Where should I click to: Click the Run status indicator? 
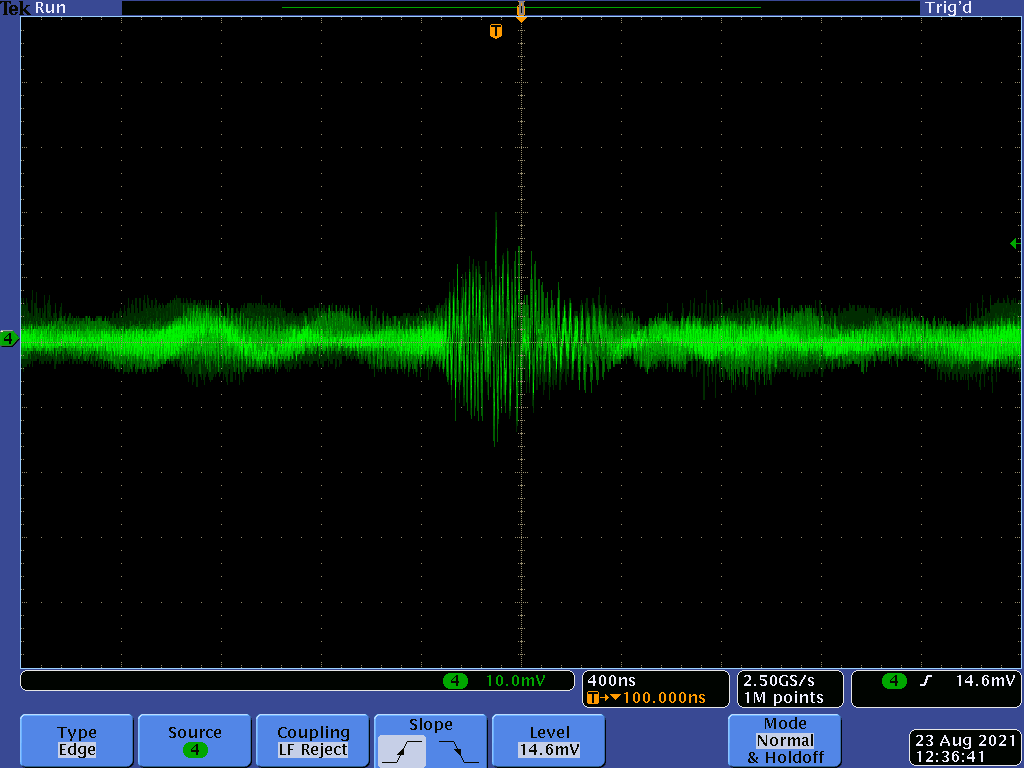click(51, 8)
